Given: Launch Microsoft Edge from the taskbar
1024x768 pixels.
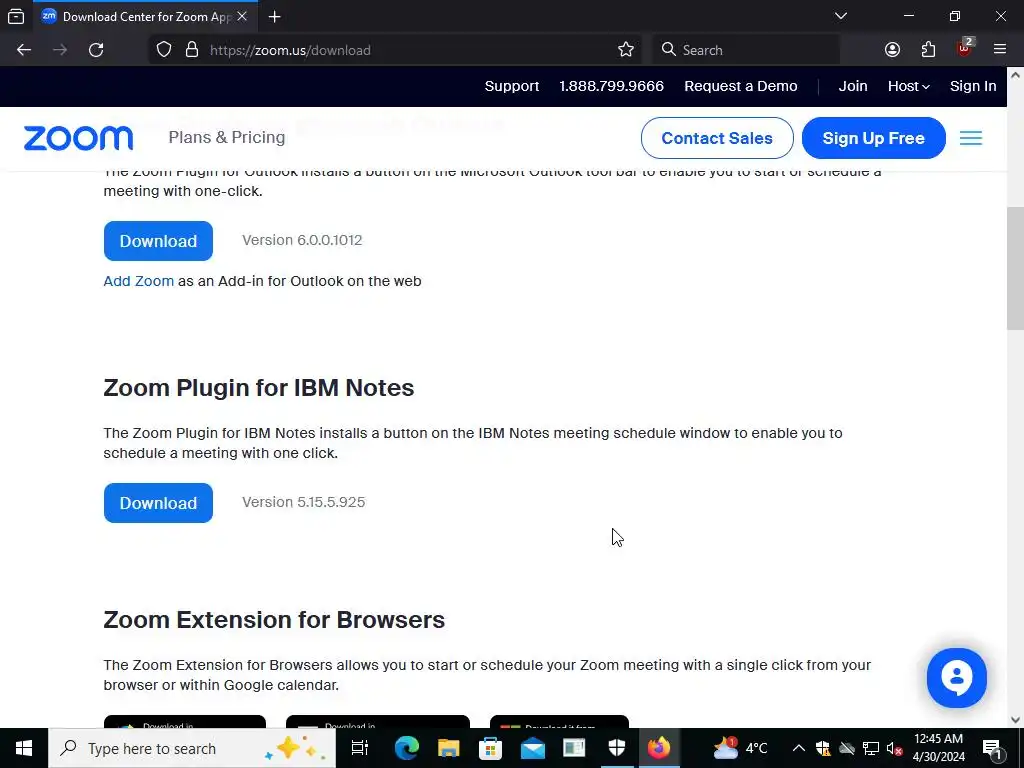Looking at the screenshot, I should pos(406,748).
